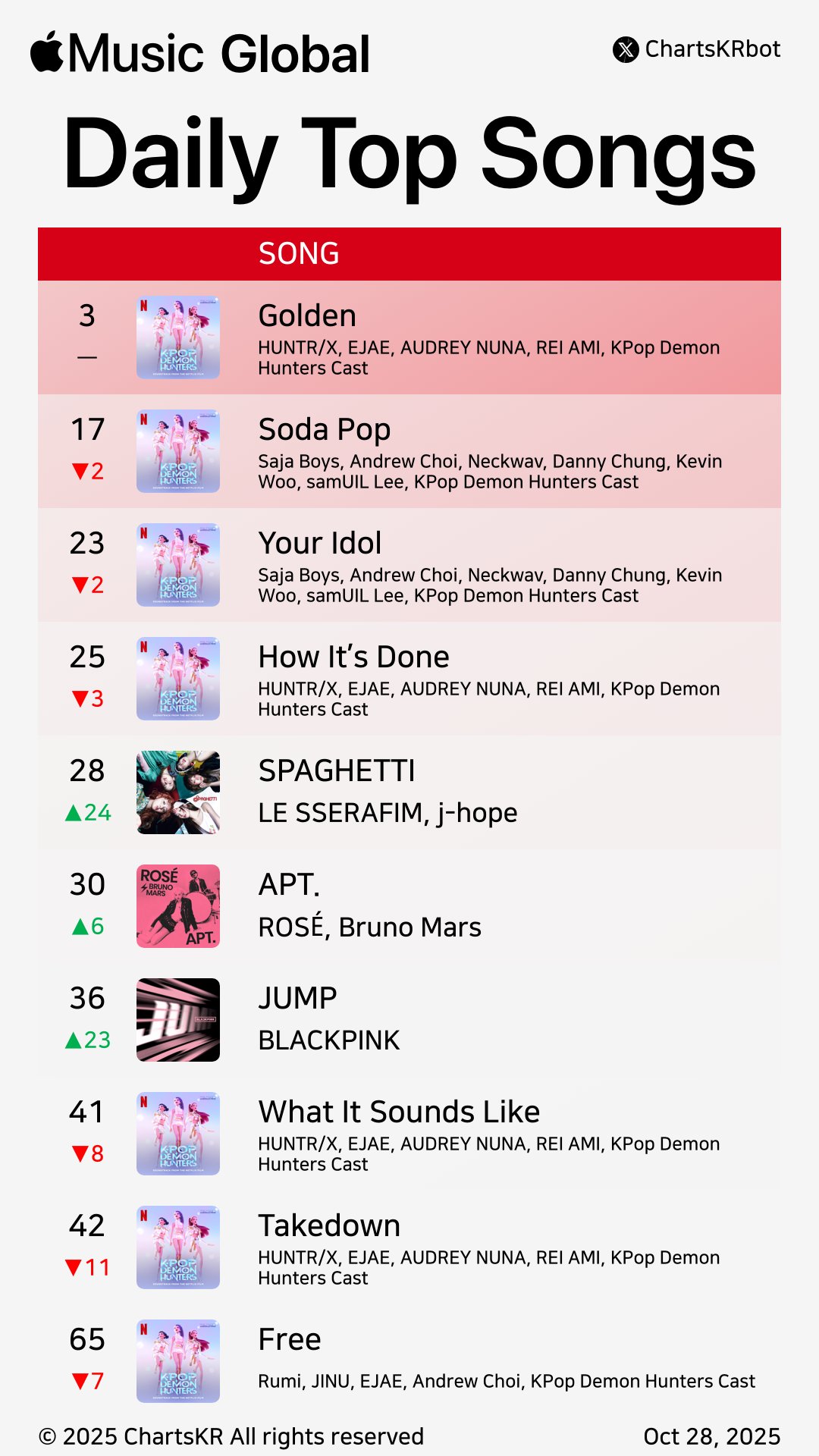The image size is (819, 1456).
Task: Click the red down arrow for Free
Action: pyautogui.click(x=80, y=1381)
